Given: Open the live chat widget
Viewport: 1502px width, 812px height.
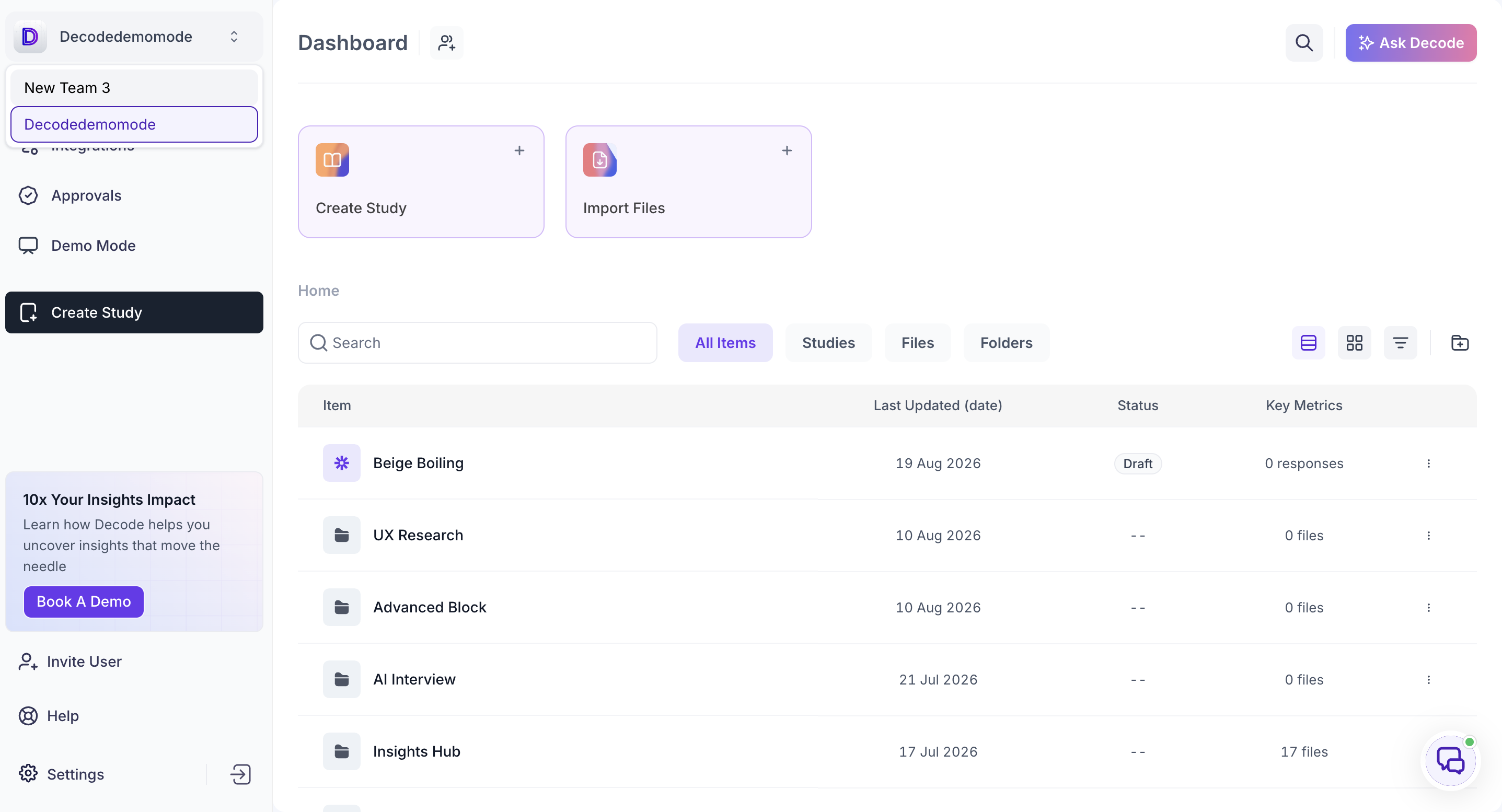Looking at the screenshot, I should click(1450, 761).
